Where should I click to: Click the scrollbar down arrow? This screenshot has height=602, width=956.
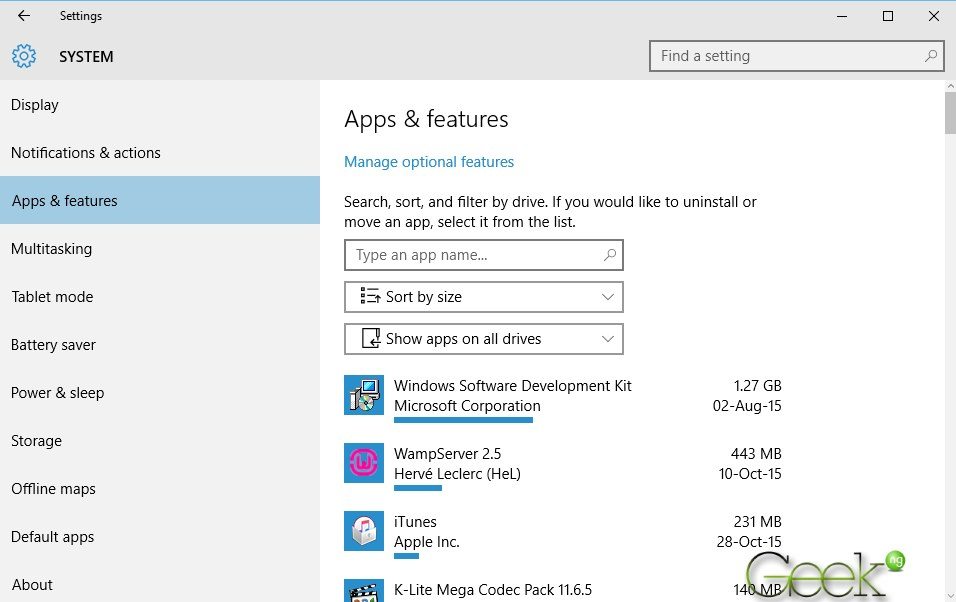(951, 596)
